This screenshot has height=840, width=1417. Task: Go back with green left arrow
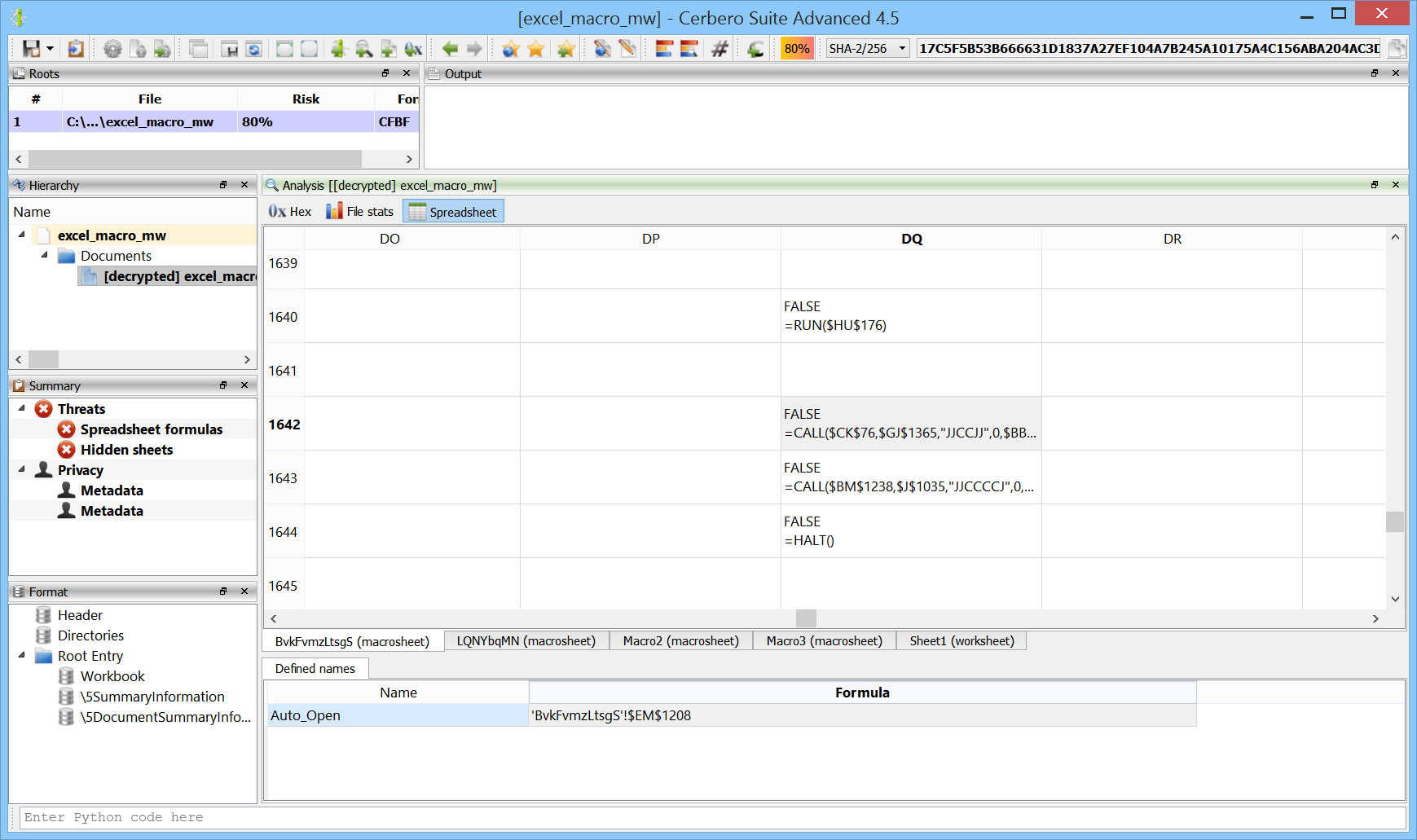tap(450, 49)
